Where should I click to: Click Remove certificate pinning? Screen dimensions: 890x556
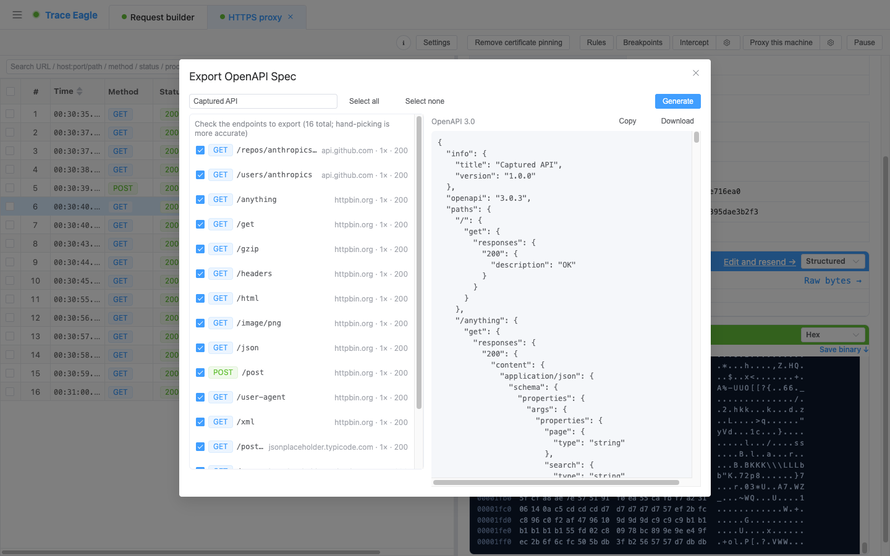click(x=518, y=43)
